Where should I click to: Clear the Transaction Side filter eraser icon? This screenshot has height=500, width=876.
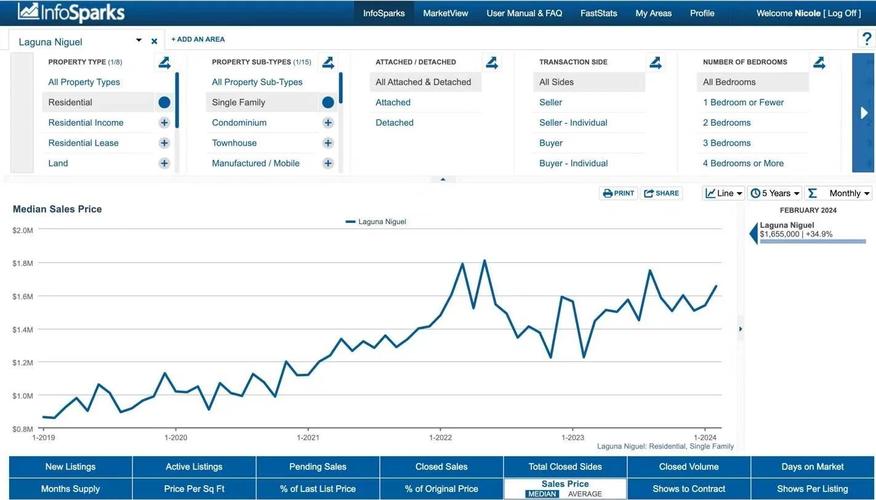coord(655,62)
